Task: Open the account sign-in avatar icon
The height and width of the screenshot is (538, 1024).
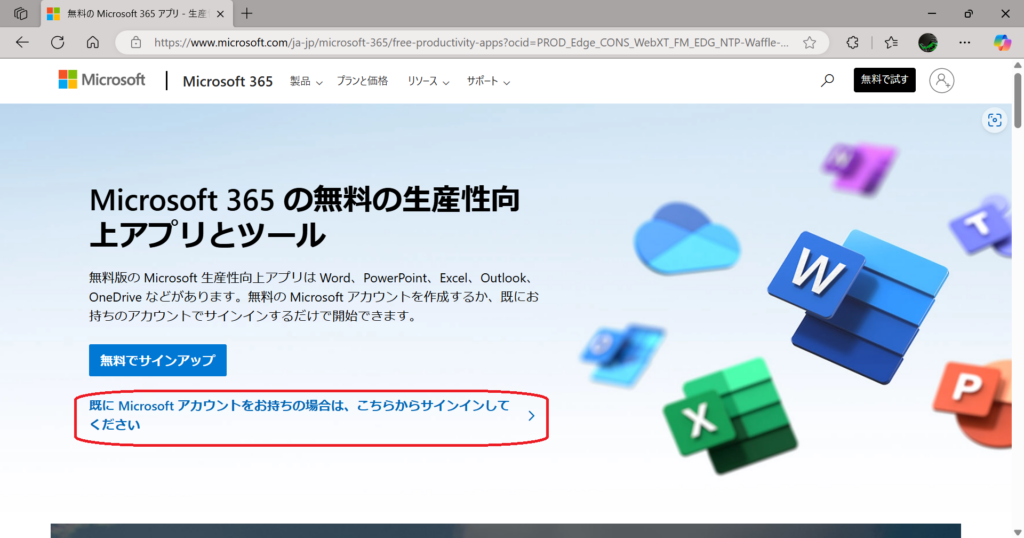Action: point(941,81)
